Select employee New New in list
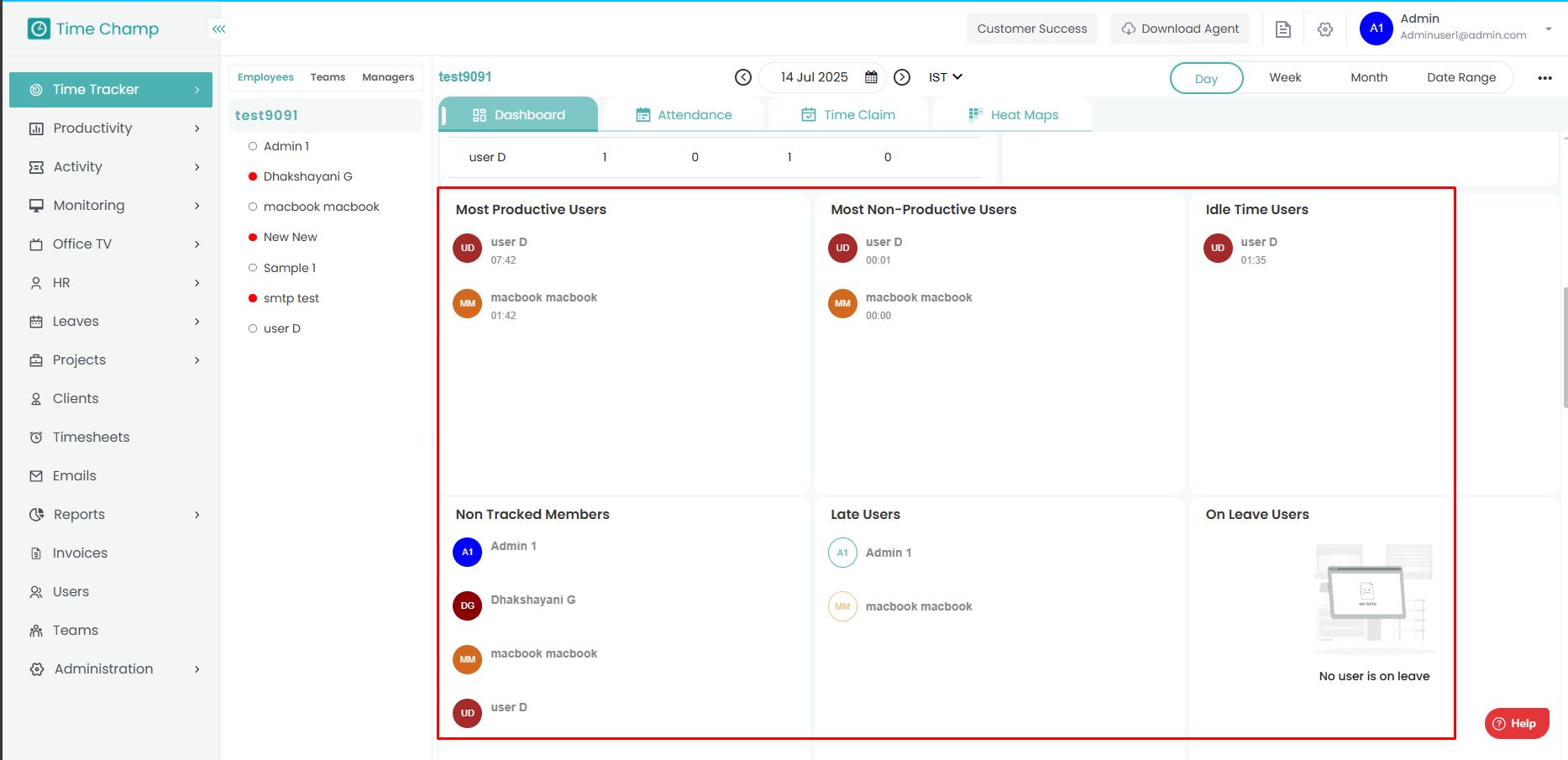 point(290,238)
